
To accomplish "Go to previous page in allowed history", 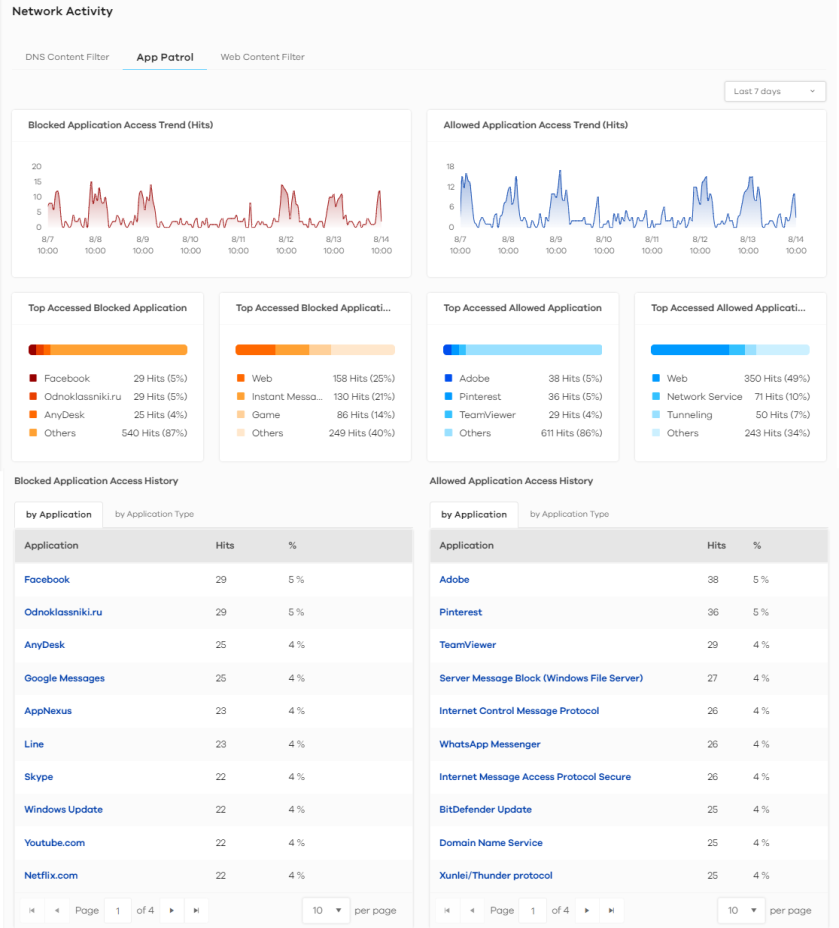I will 472,910.
